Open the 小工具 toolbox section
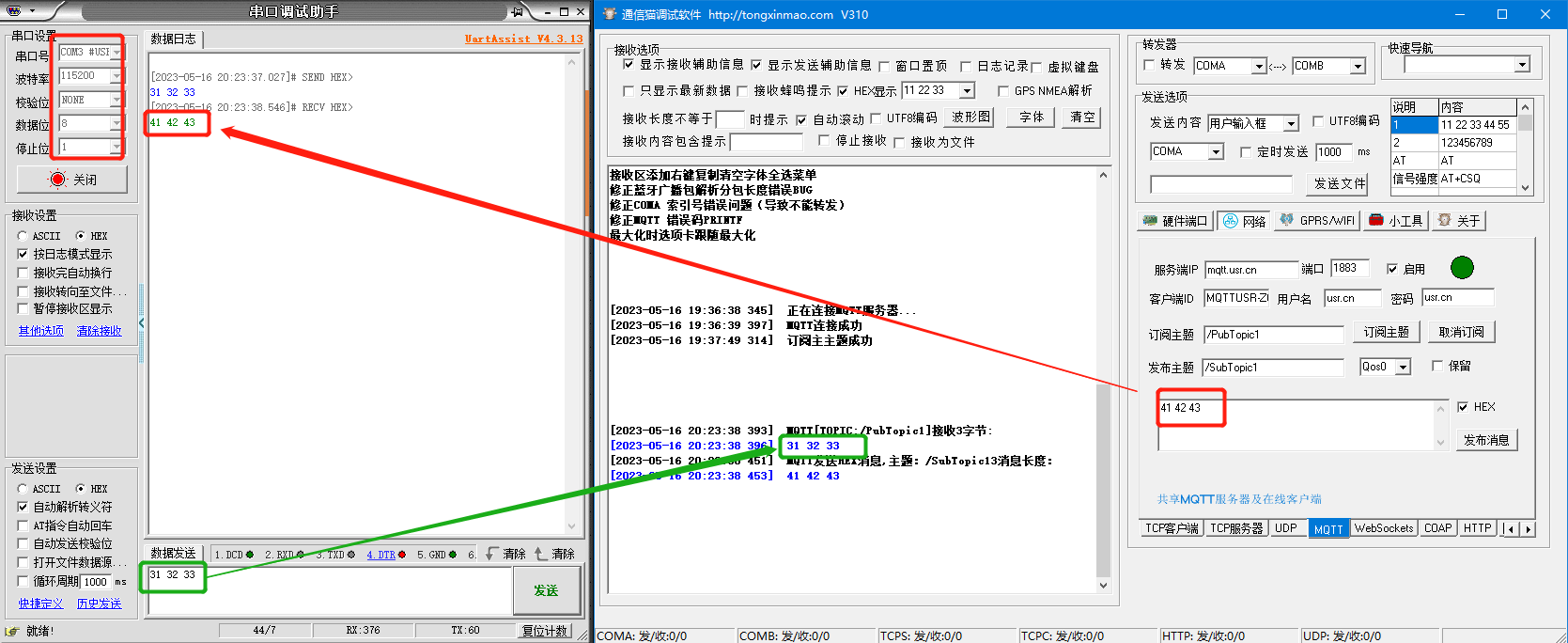This screenshot has height=643, width=1568. (1397, 221)
